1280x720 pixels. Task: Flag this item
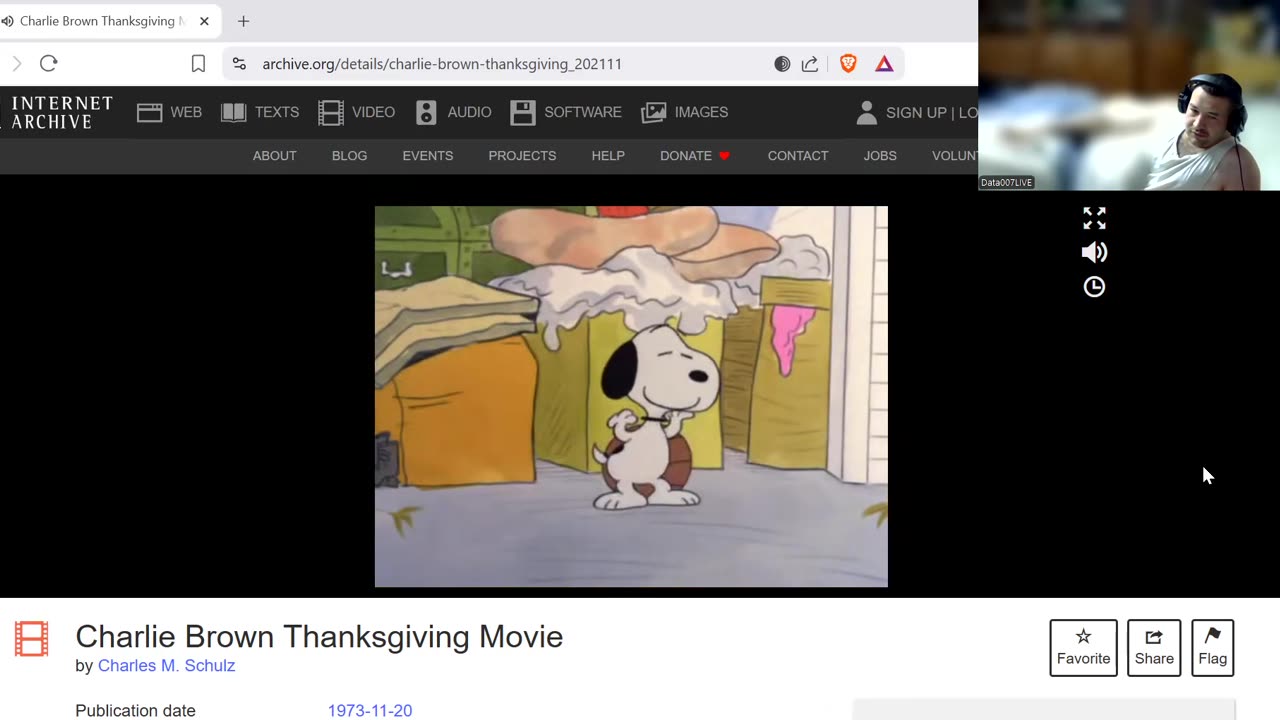click(x=1212, y=648)
